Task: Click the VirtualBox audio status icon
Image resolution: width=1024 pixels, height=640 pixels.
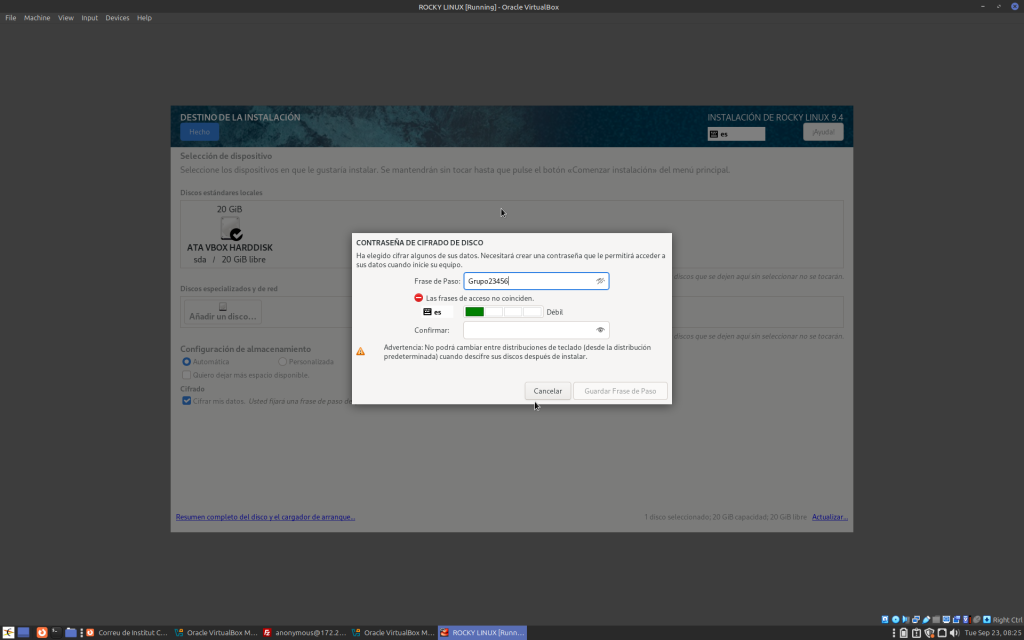Action: point(906,619)
